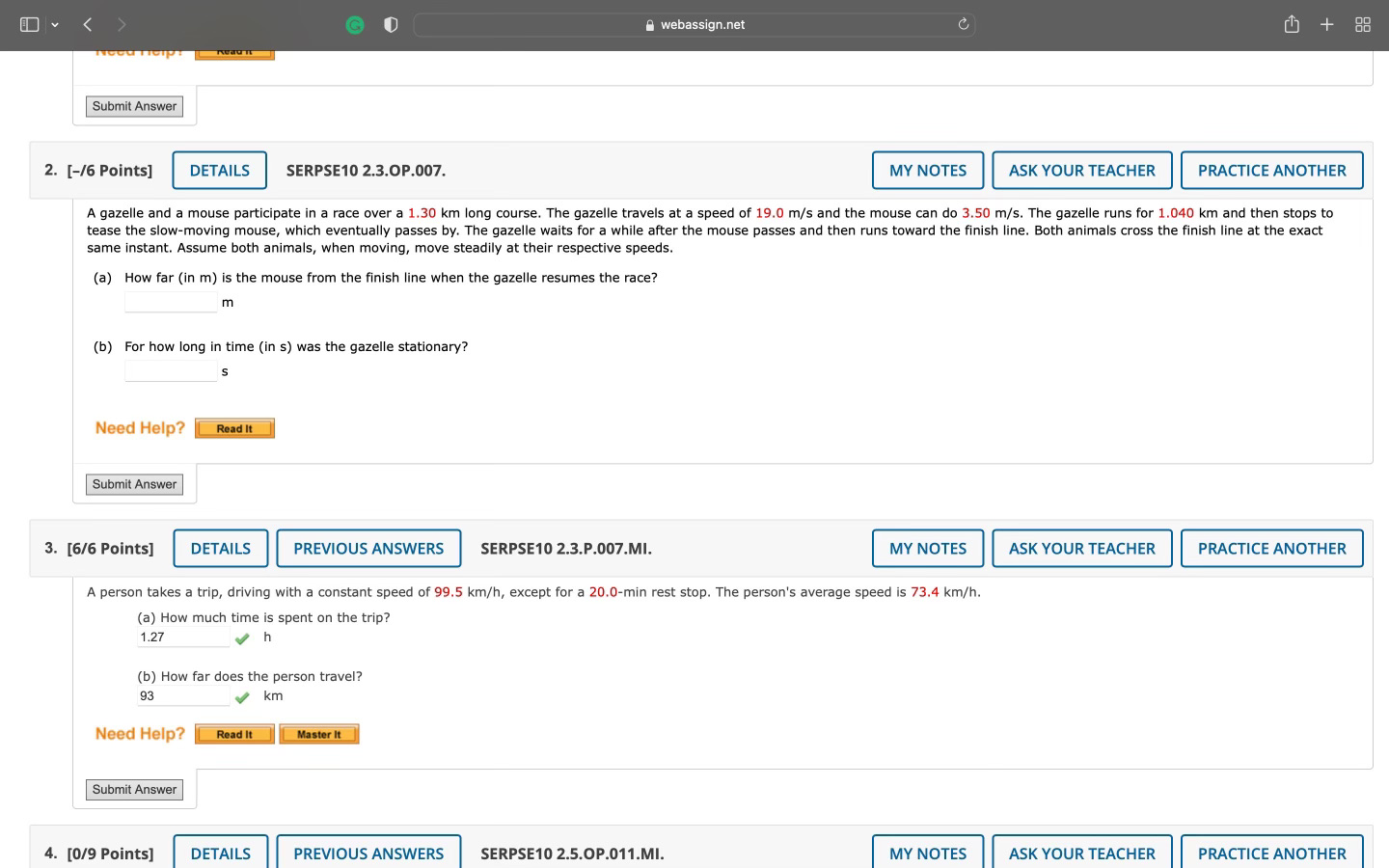
Task: Click PRACTICE ANOTHER for question 2
Action: click(1271, 170)
